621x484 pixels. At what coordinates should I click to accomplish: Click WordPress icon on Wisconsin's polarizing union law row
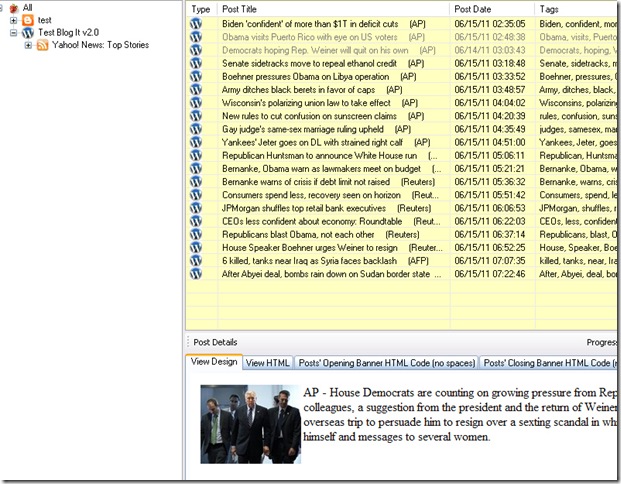[196, 103]
